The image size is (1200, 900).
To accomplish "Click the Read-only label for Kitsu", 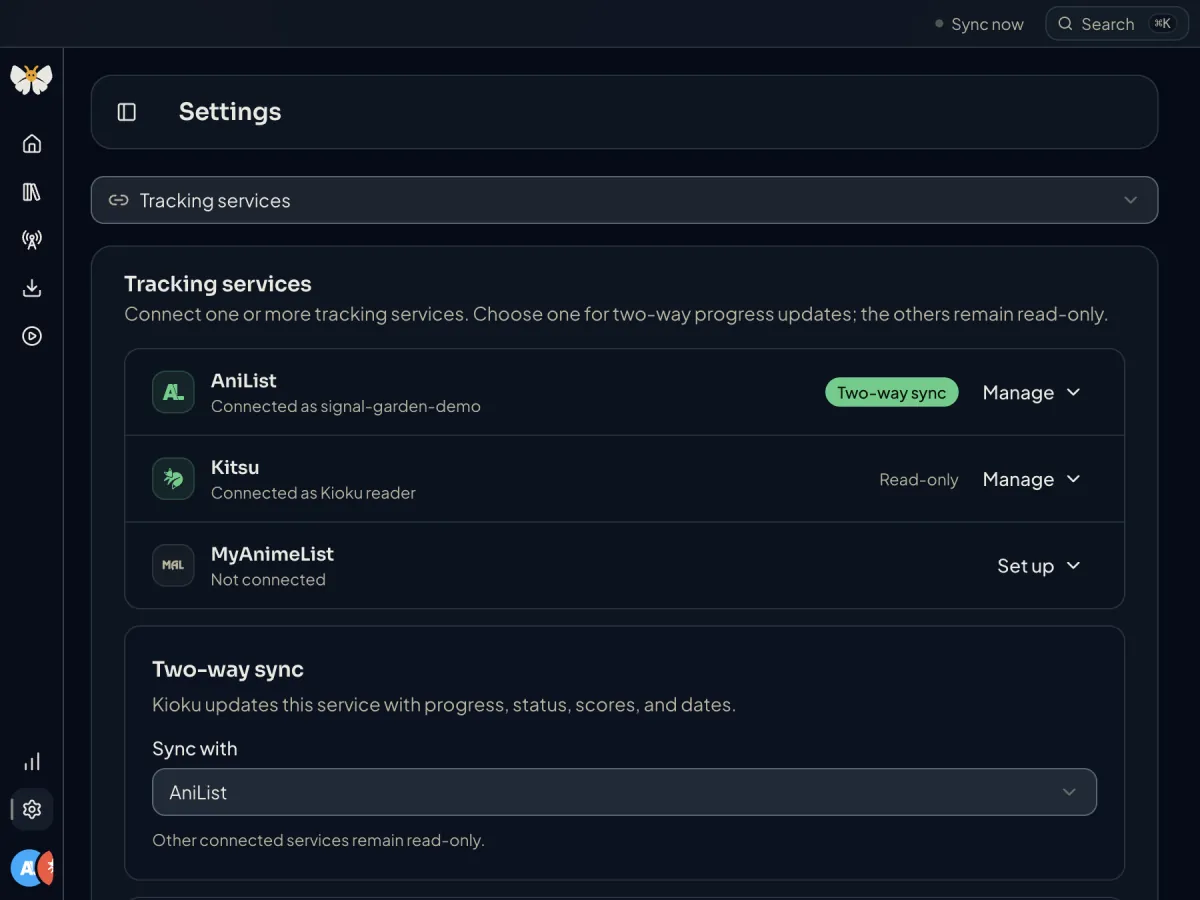I will click(919, 480).
